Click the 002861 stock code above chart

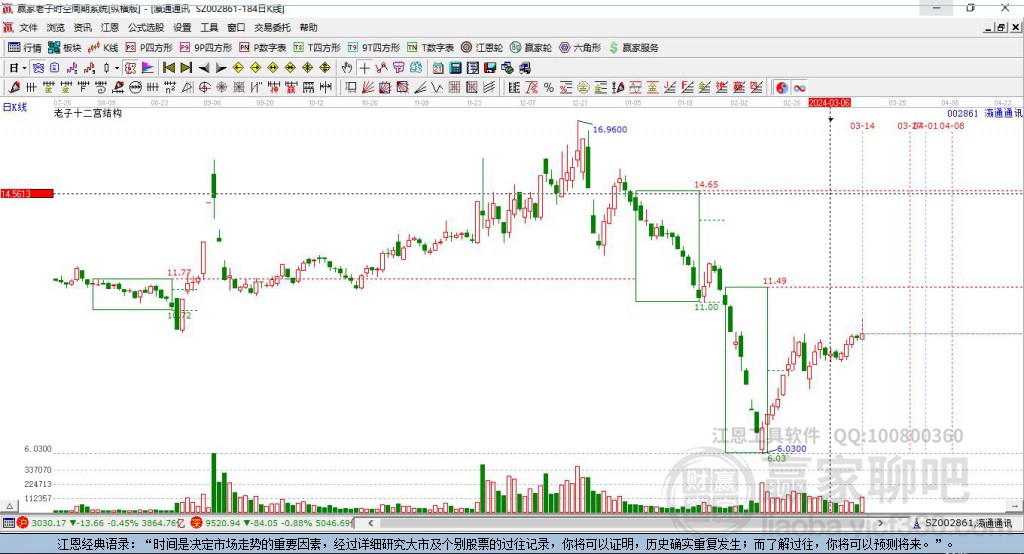click(x=963, y=113)
